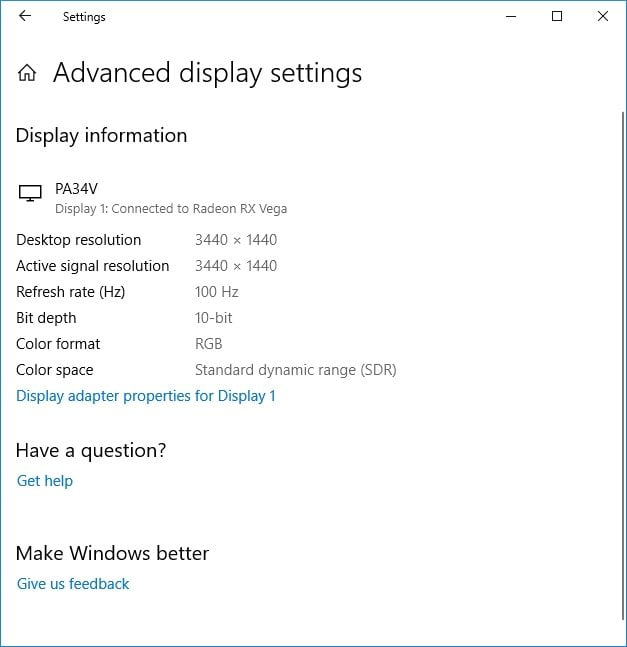Click the Color space label
This screenshot has height=647, width=627.
click(54, 370)
